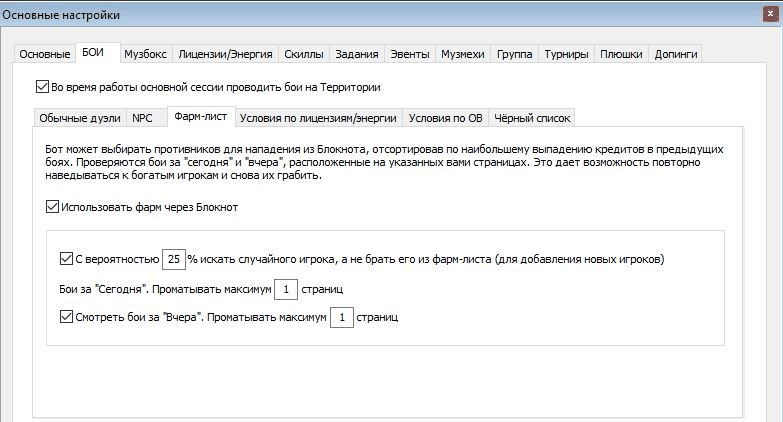
Task: Toggle the С вероятностью random player checkbox
Action: click(66, 259)
